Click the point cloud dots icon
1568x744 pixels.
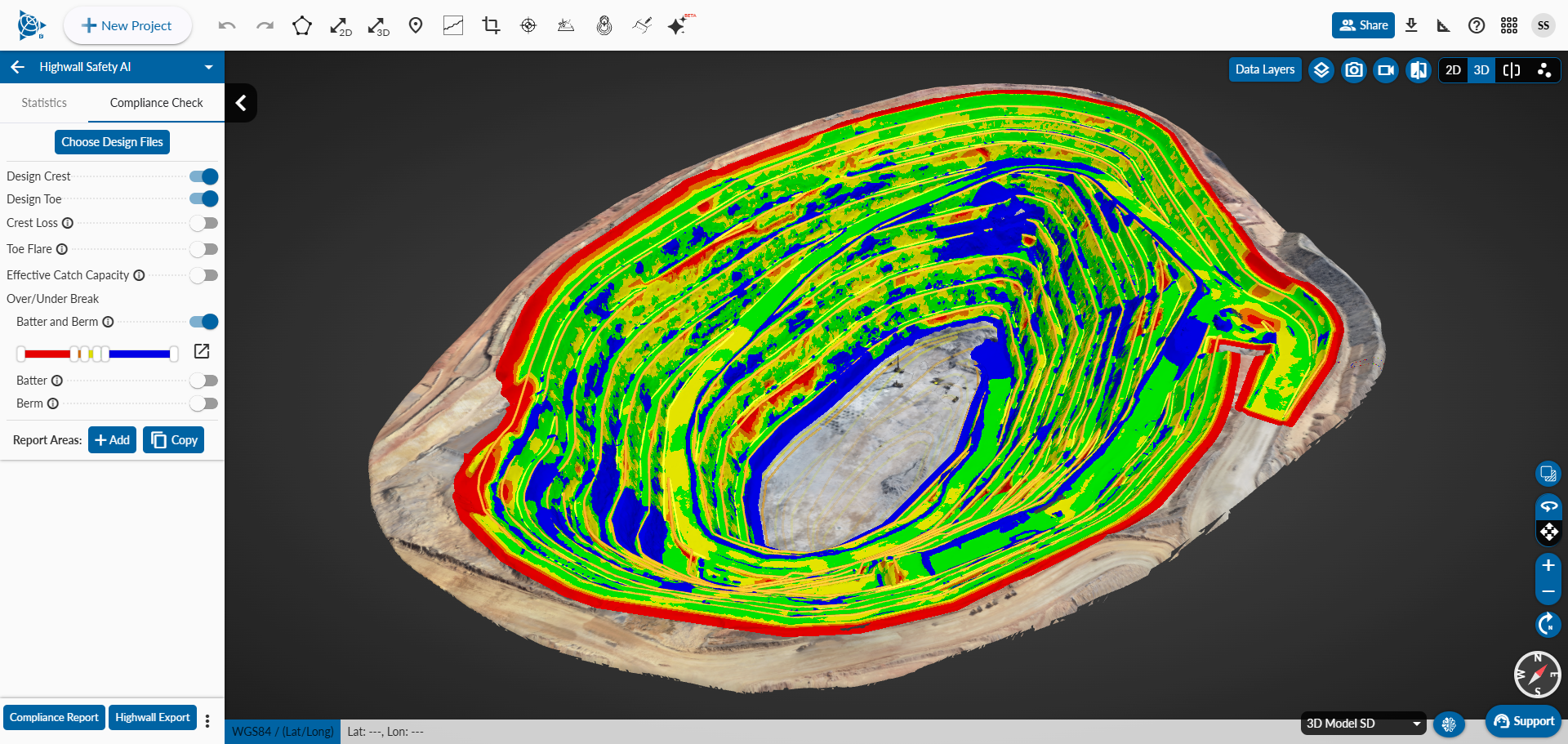click(1543, 70)
